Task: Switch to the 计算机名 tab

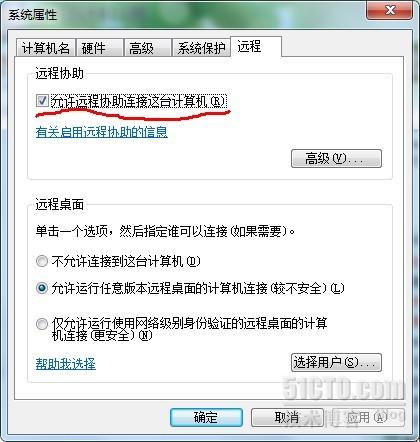Action: click(46, 48)
